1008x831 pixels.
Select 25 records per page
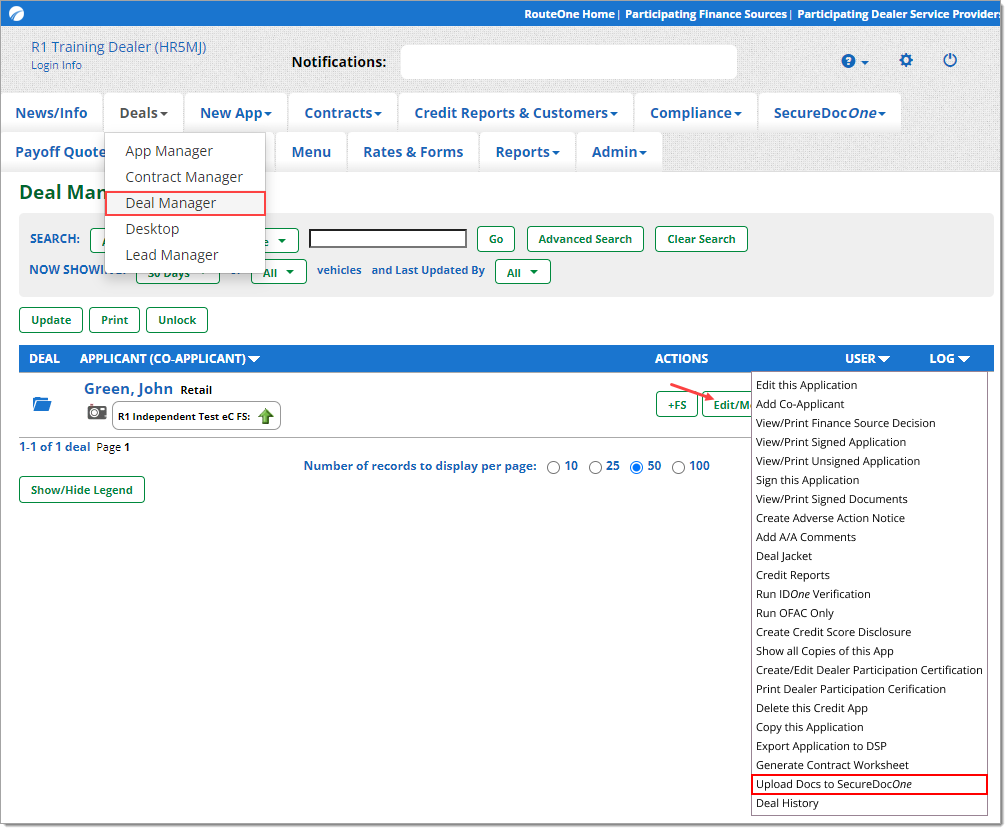(596, 469)
